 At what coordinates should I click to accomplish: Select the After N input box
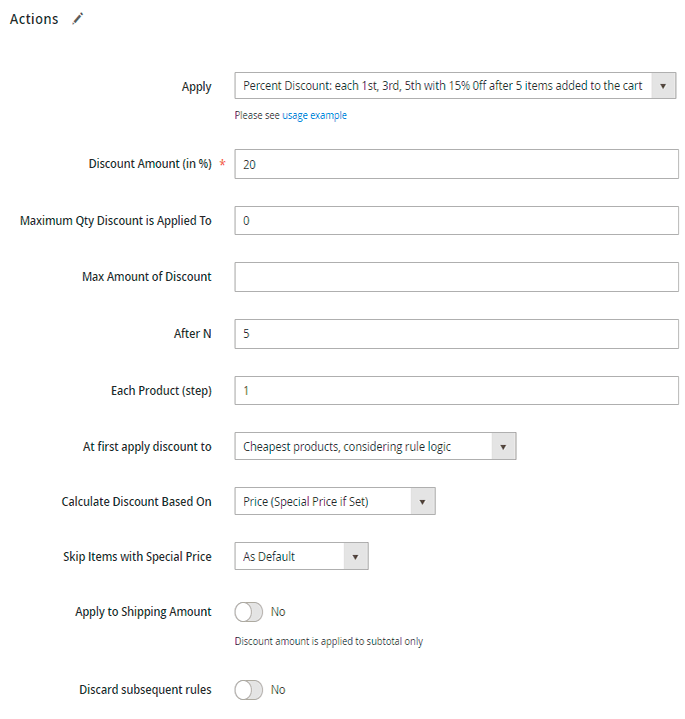pos(456,333)
